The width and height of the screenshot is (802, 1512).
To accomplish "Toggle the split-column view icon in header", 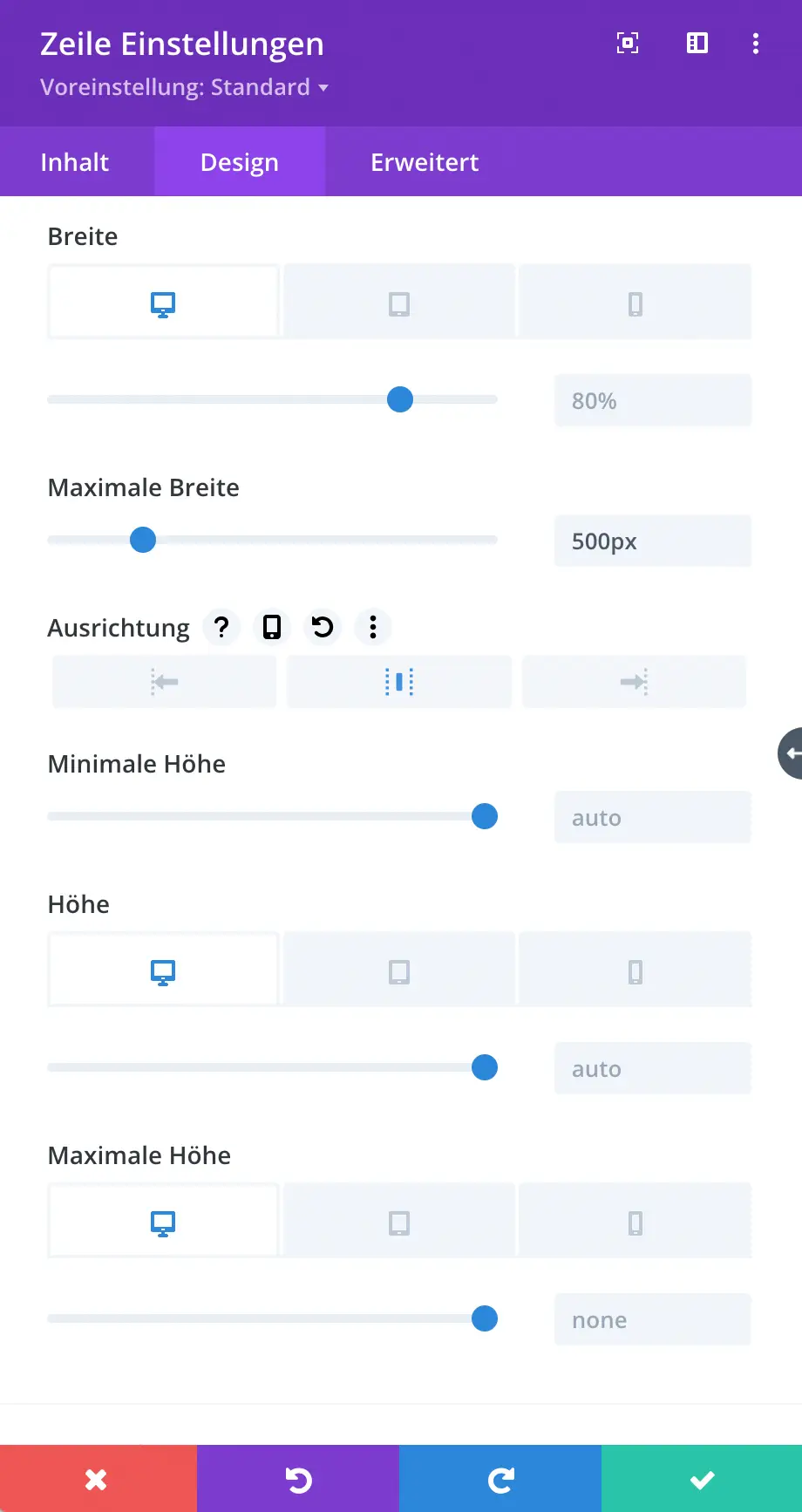I will pos(697,43).
